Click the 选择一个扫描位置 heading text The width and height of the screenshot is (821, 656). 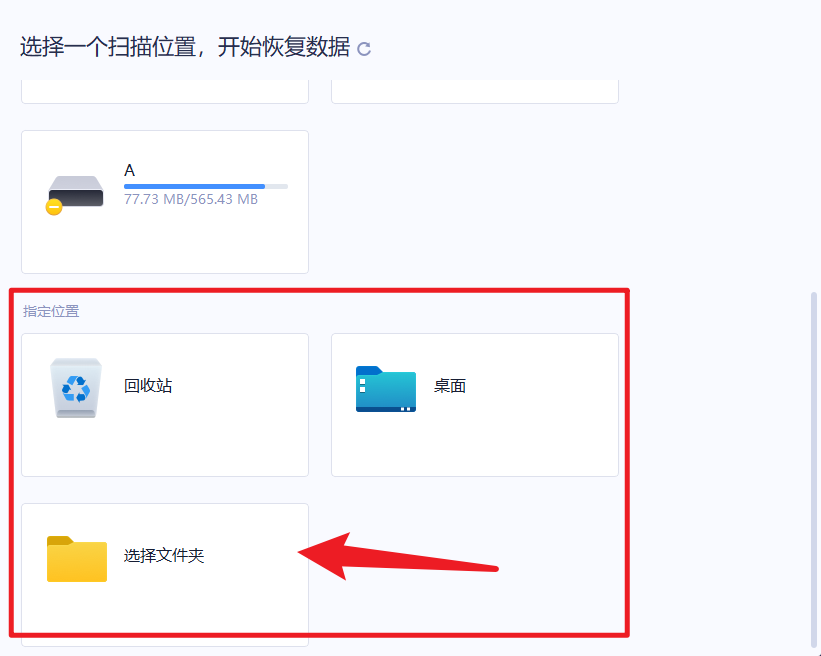185,47
